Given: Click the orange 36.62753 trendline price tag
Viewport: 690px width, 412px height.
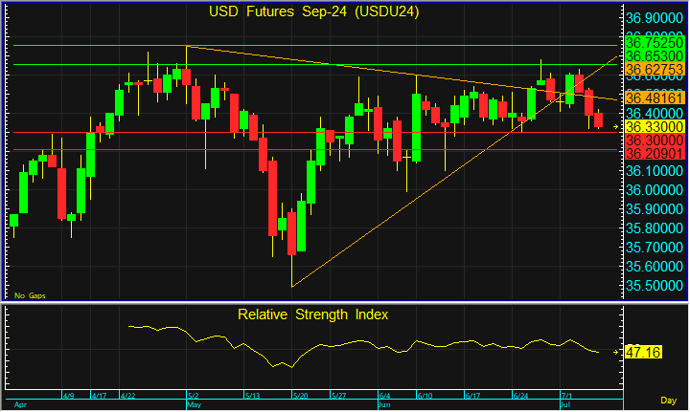Looking at the screenshot, I should (x=654, y=70).
